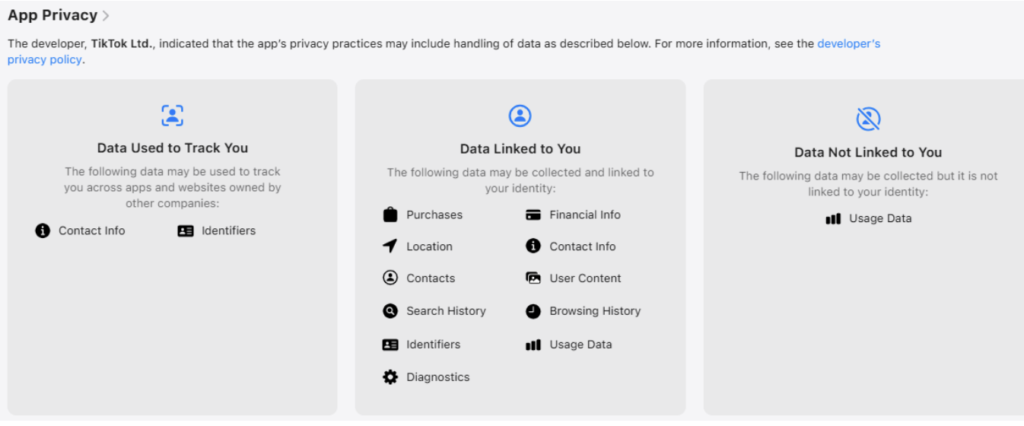
Task: Click the Diagnostics gear icon
Action: [390, 377]
